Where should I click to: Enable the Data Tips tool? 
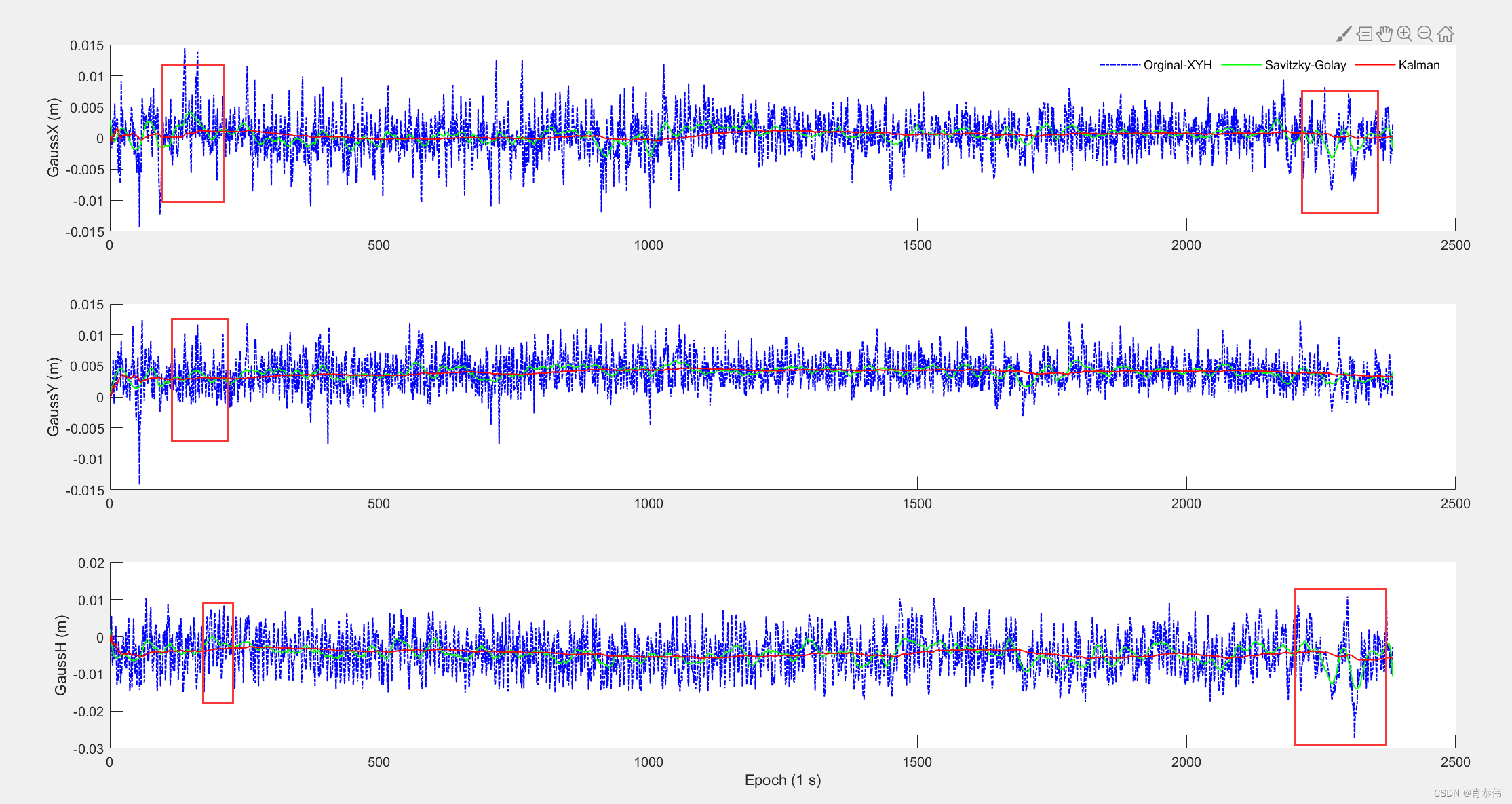1364,34
